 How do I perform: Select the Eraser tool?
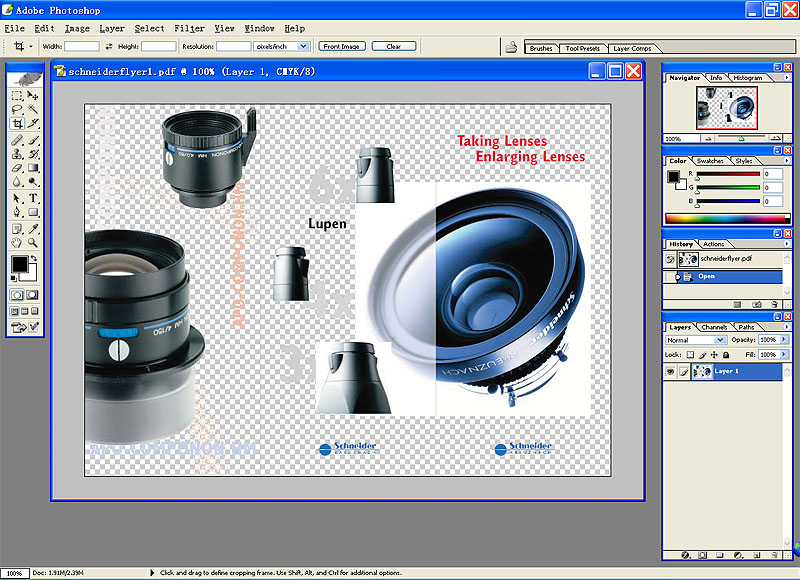[17, 167]
